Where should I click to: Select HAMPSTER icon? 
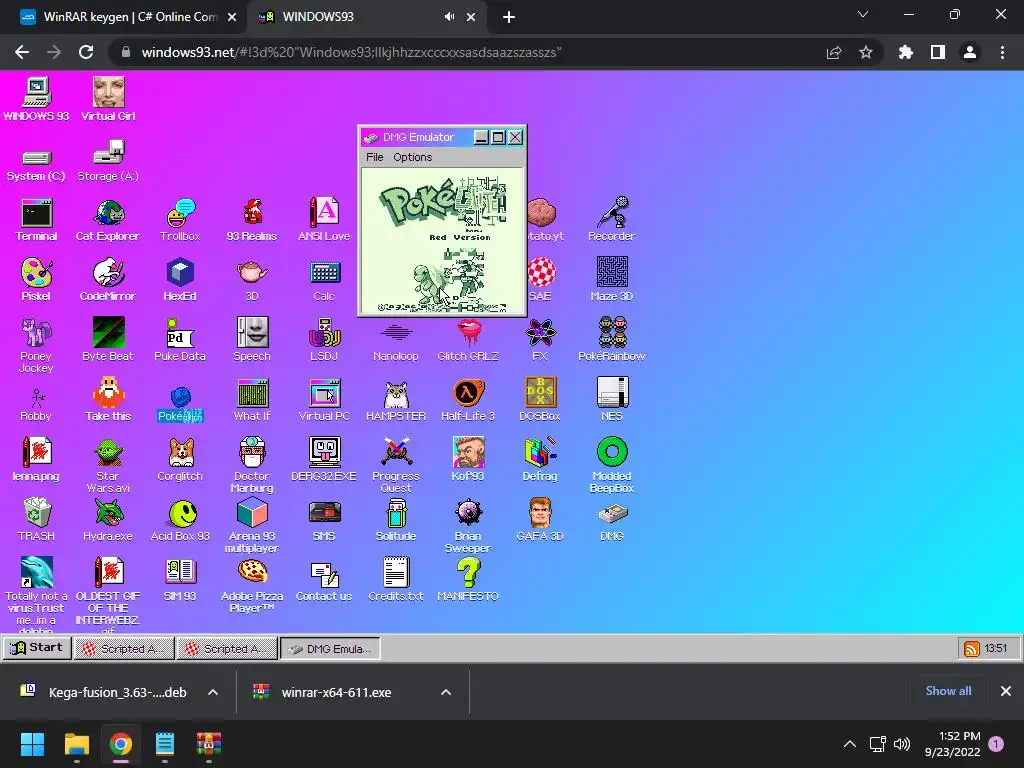[396, 400]
